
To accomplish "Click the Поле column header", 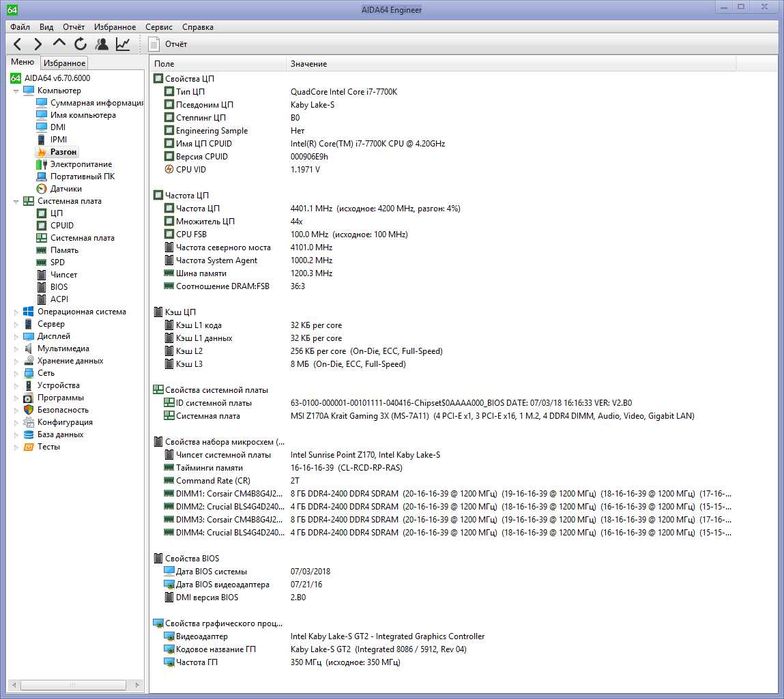I will click(x=218, y=64).
